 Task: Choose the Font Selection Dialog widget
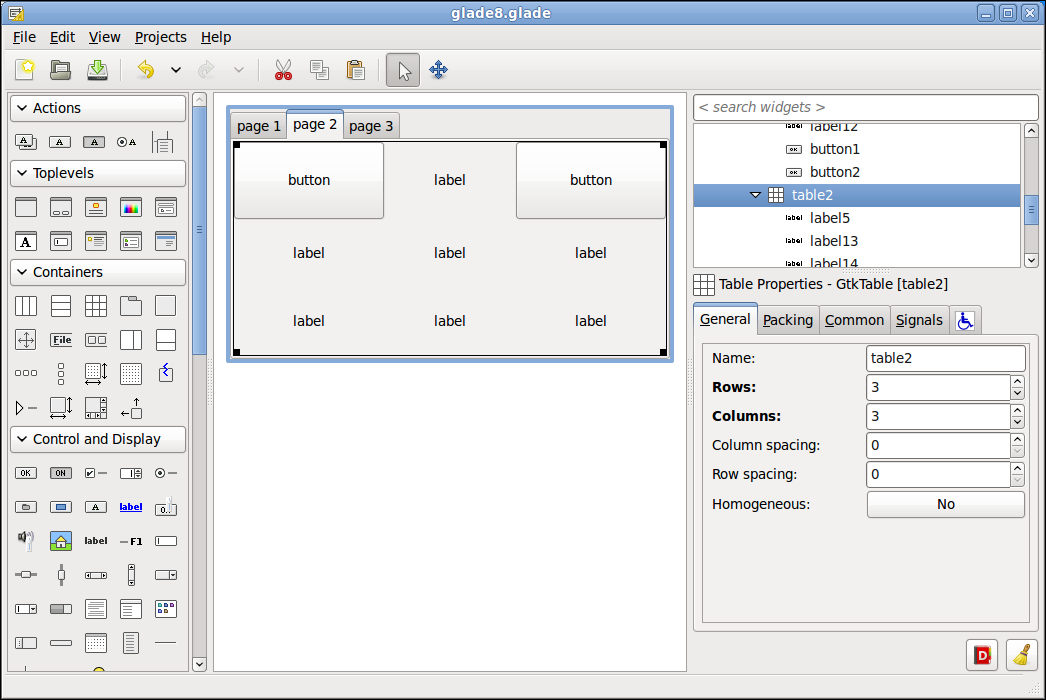tap(26, 241)
